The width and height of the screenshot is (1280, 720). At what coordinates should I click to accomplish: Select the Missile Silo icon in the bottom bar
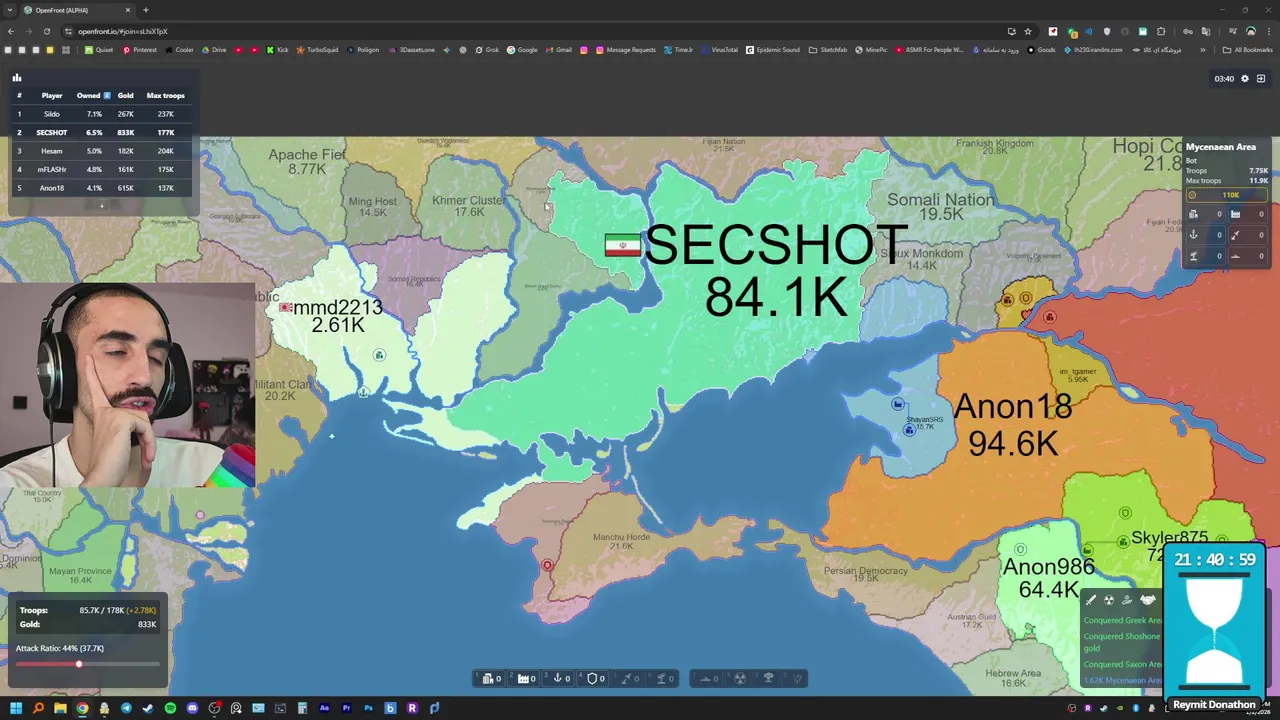[x=626, y=678]
